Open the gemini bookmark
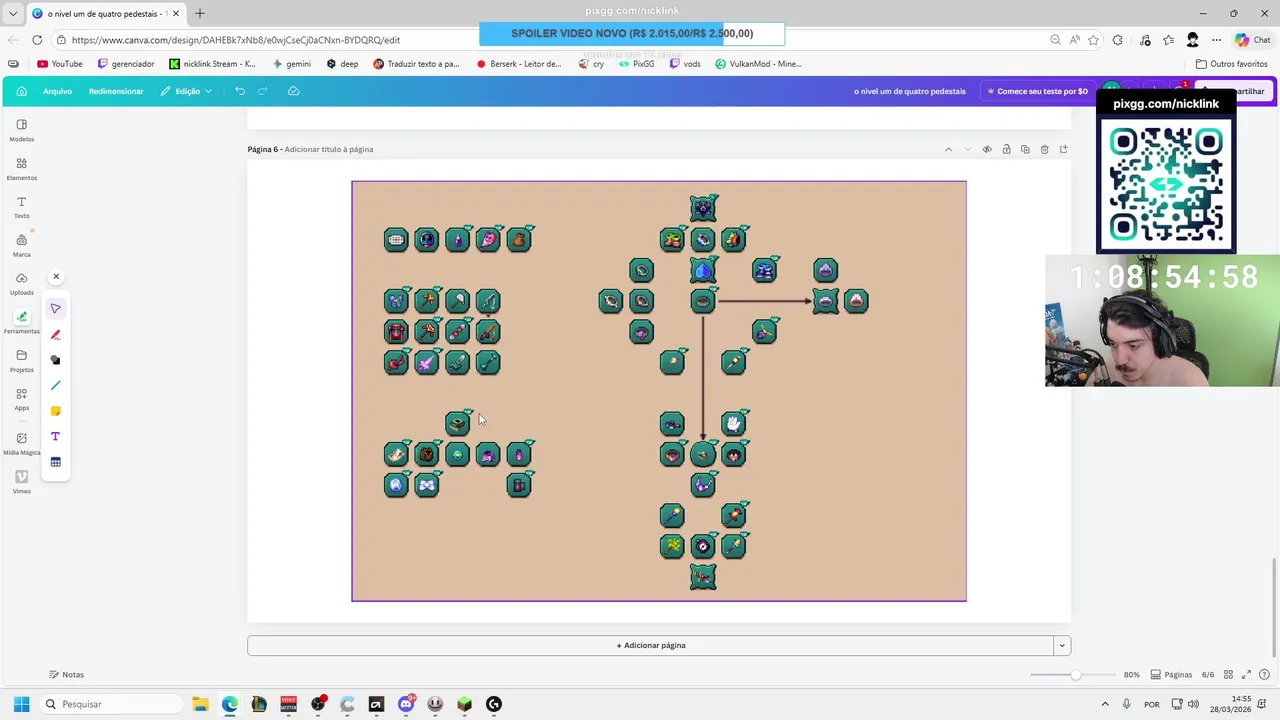The width and height of the screenshot is (1280, 720). tap(292, 64)
